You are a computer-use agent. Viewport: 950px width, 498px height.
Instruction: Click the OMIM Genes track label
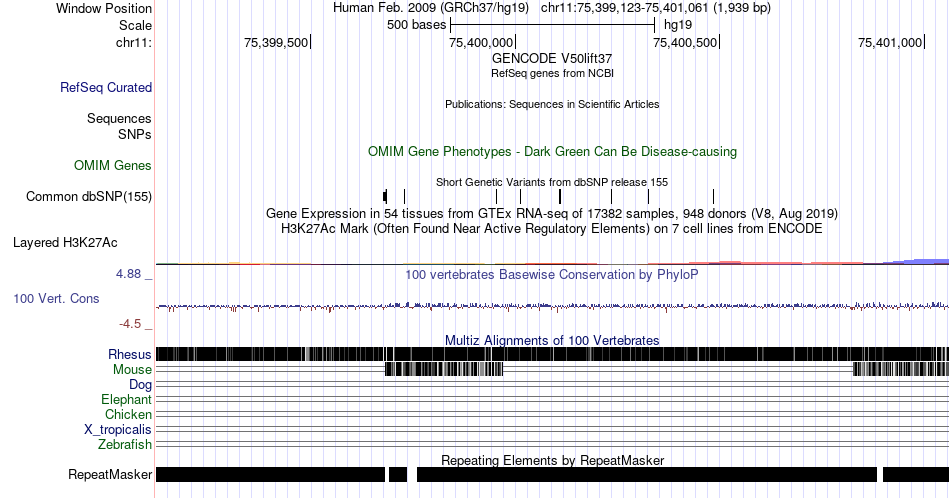(113, 165)
